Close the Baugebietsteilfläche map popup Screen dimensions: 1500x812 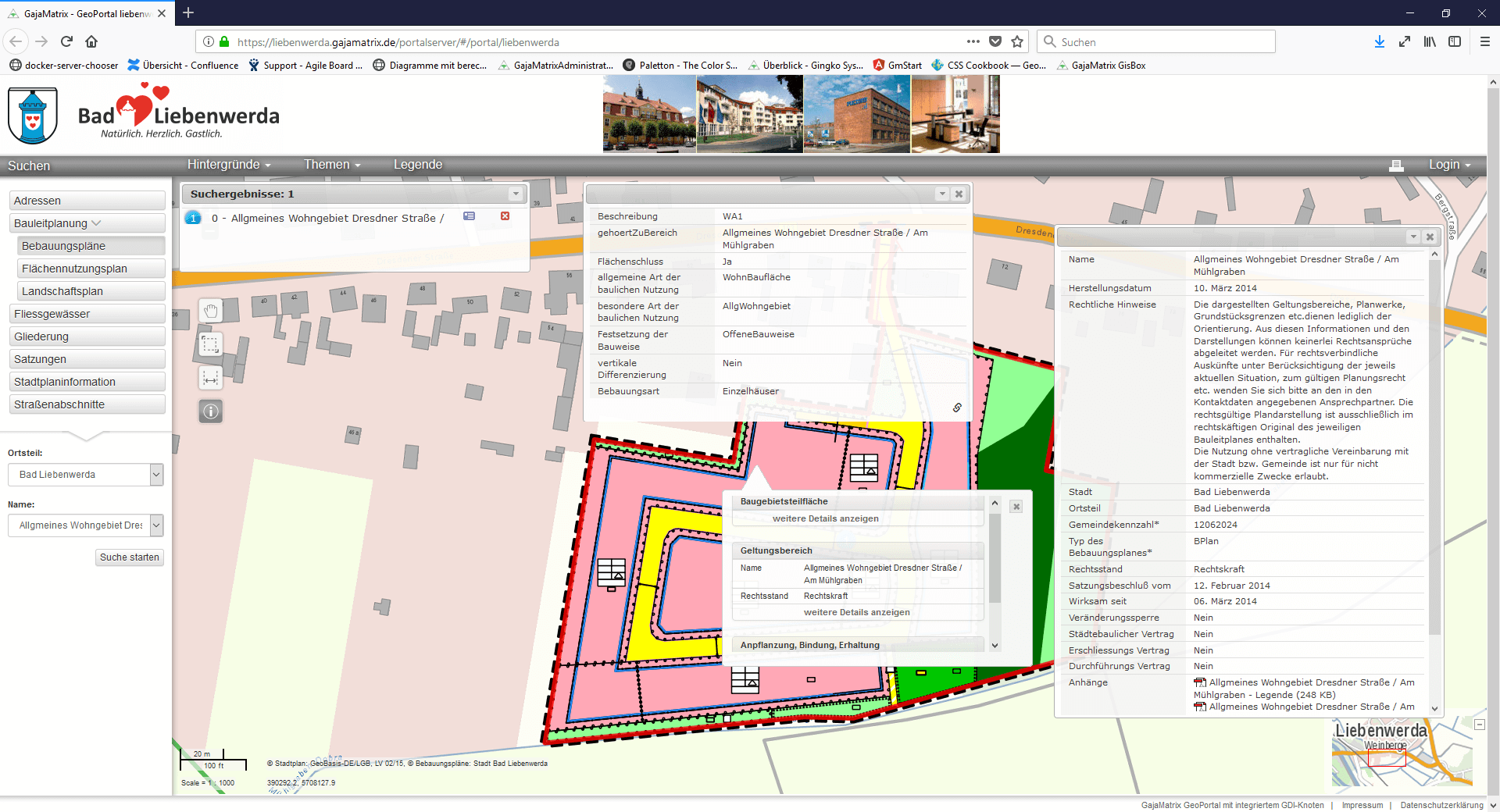click(1016, 507)
